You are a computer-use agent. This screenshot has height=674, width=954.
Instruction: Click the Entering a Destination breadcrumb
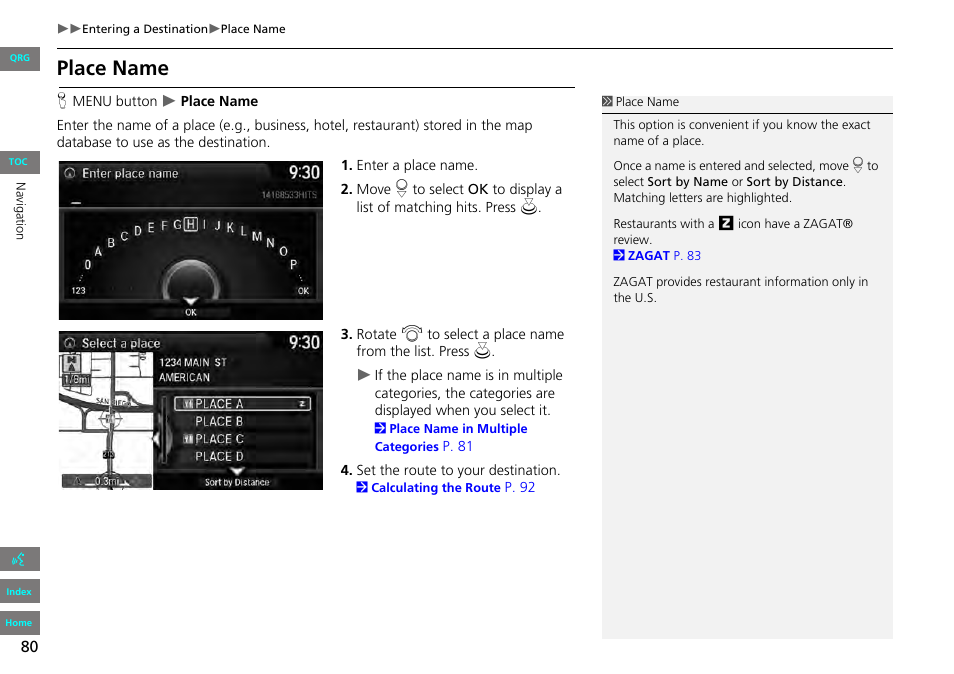tap(145, 29)
